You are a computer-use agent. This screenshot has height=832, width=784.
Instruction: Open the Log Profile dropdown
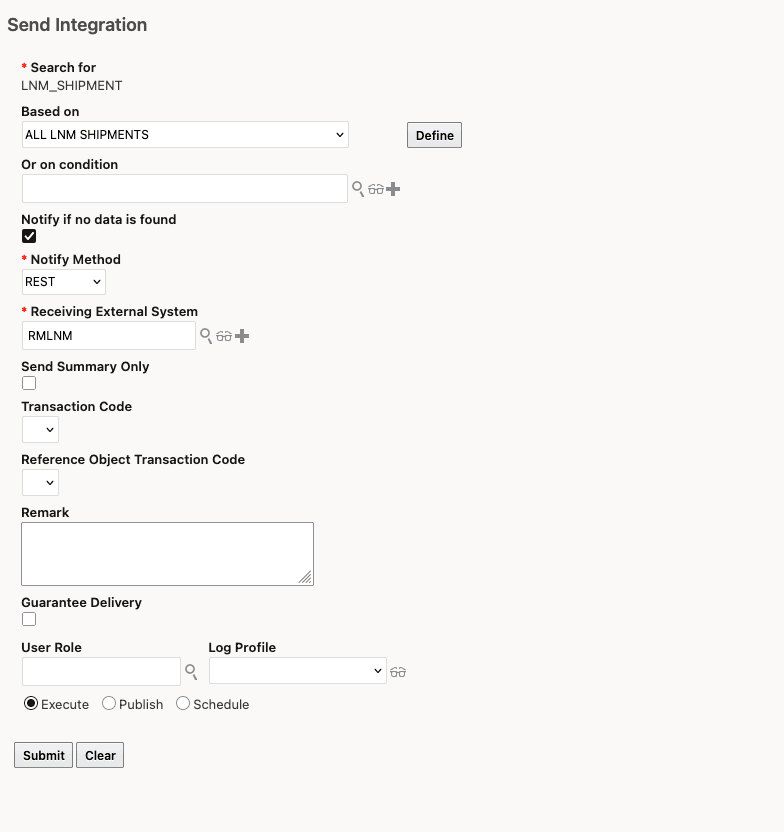[297, 671]
